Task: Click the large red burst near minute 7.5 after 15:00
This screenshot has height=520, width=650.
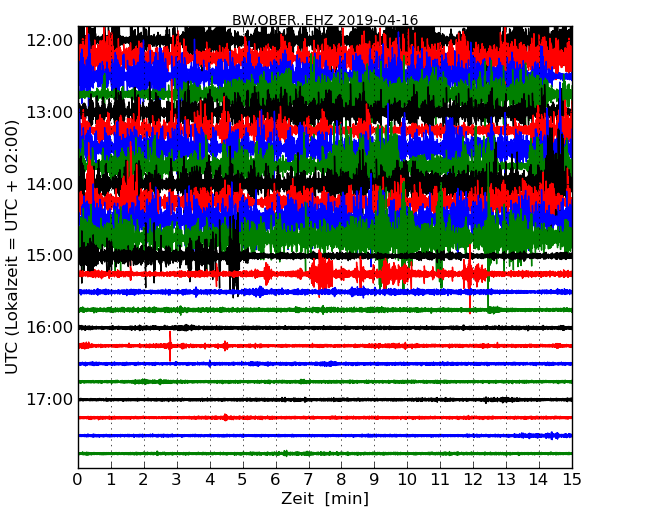Action: click(x=321, y=273)
